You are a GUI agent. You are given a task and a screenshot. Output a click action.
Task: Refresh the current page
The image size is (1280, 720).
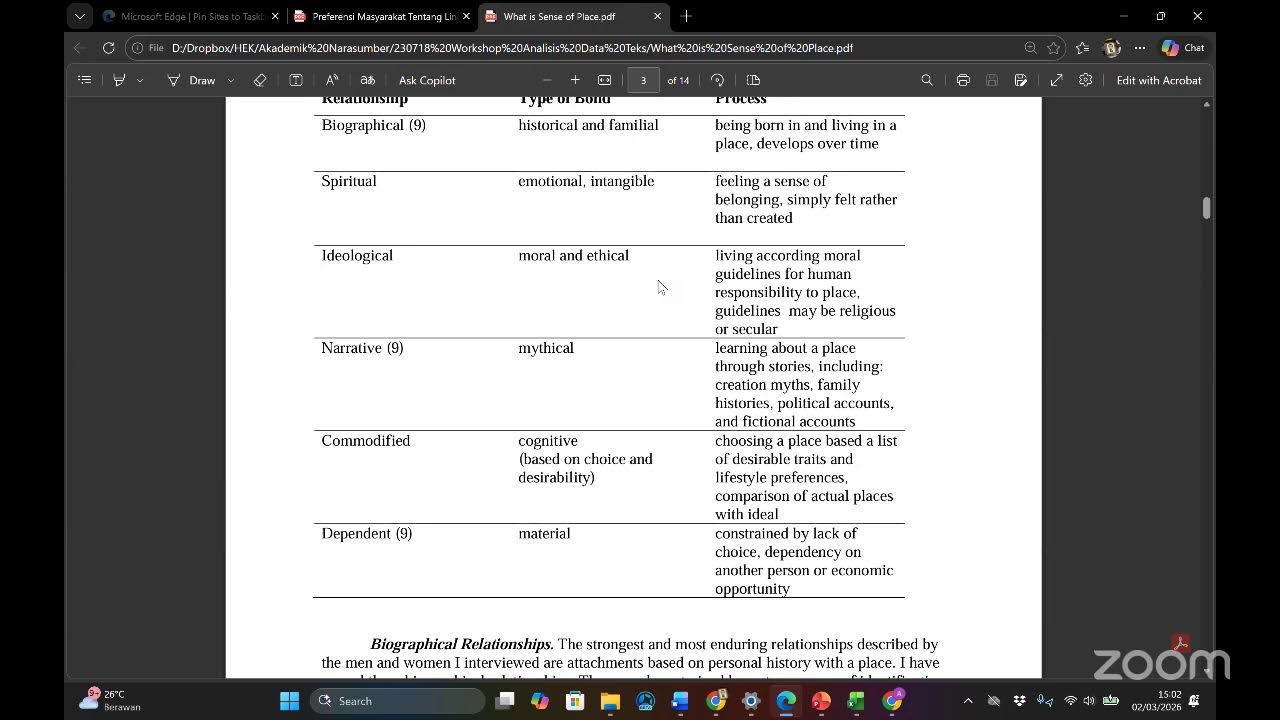tap(108, 48)
